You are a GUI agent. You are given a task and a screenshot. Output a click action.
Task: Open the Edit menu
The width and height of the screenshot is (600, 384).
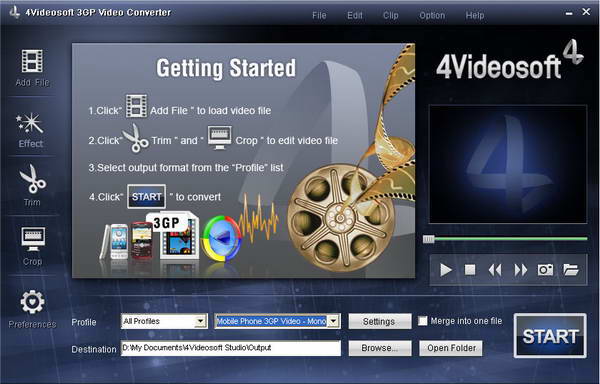tap(355, 15)
